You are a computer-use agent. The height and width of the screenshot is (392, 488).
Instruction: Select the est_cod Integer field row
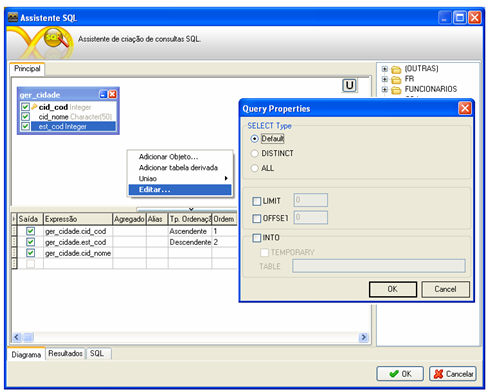[73, 126]
